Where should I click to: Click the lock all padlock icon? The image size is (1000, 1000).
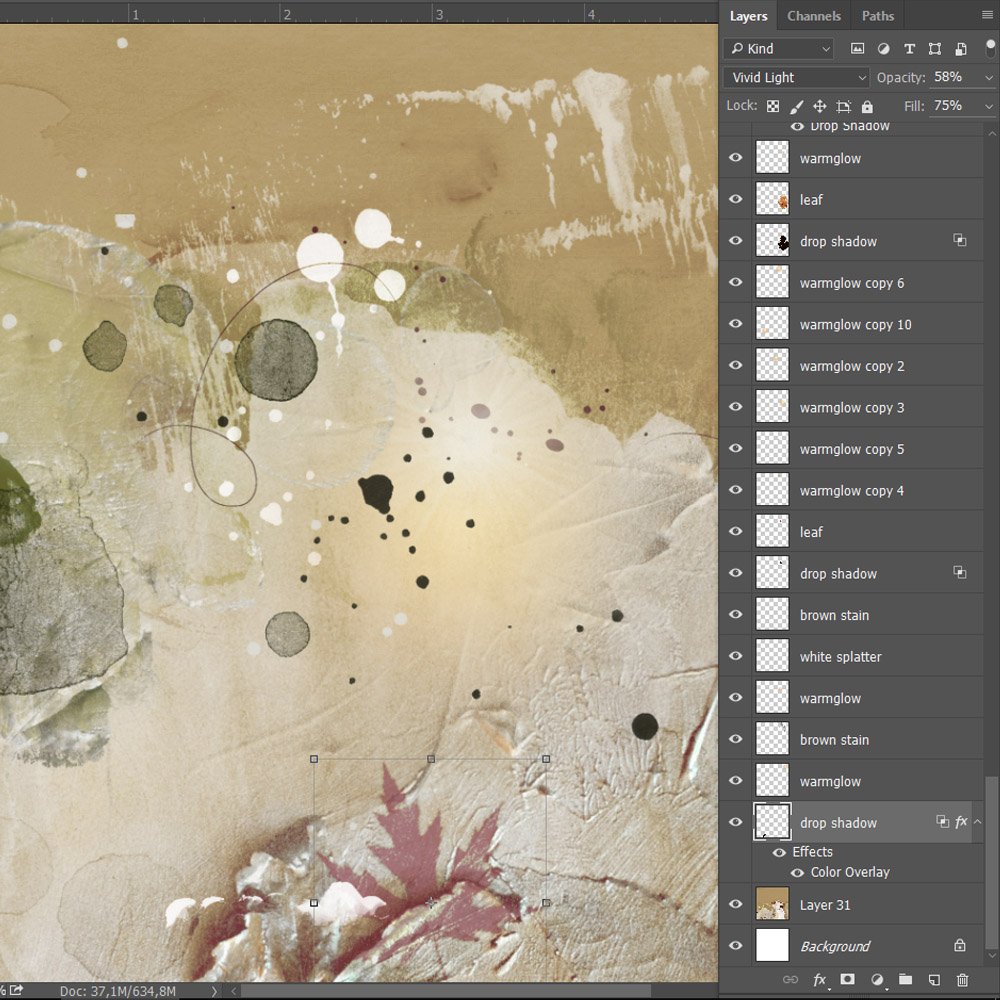click(867, 106)
